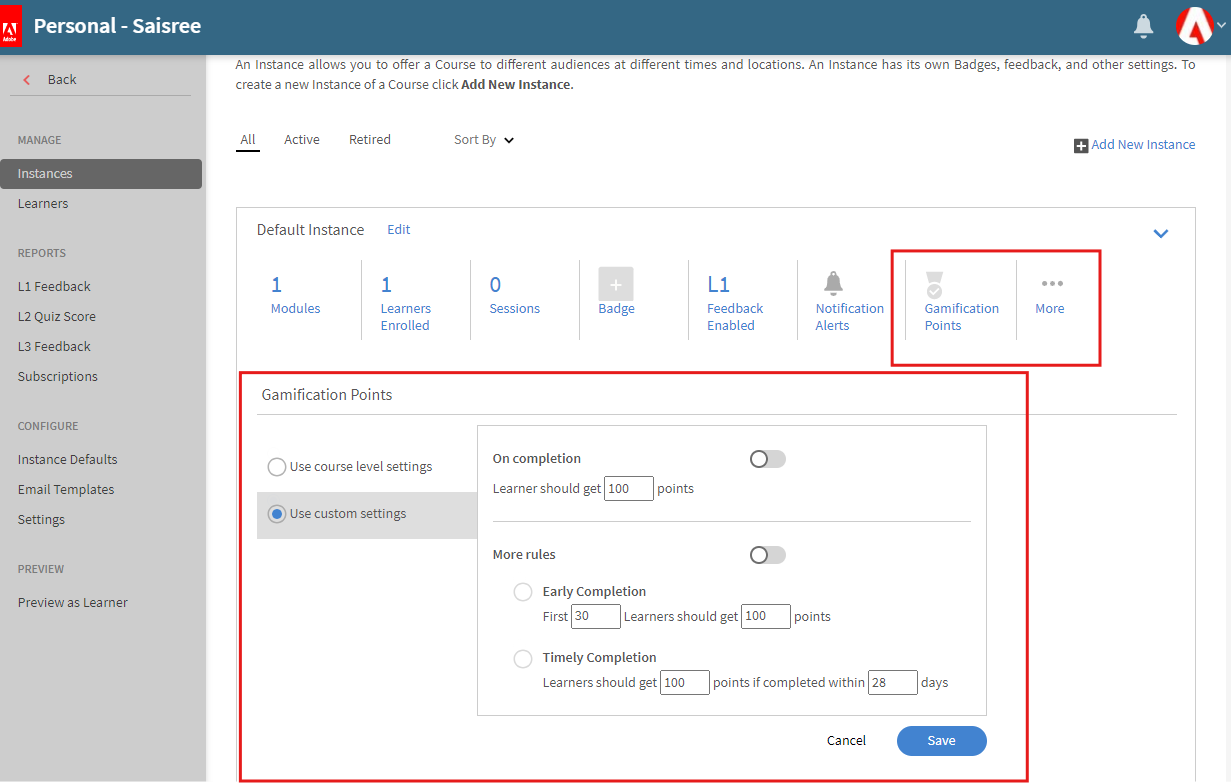The height and width of the screenshot is (783, 1231).
Task: Open Notification Alerts bell icon
Action: tap(833, 283)
